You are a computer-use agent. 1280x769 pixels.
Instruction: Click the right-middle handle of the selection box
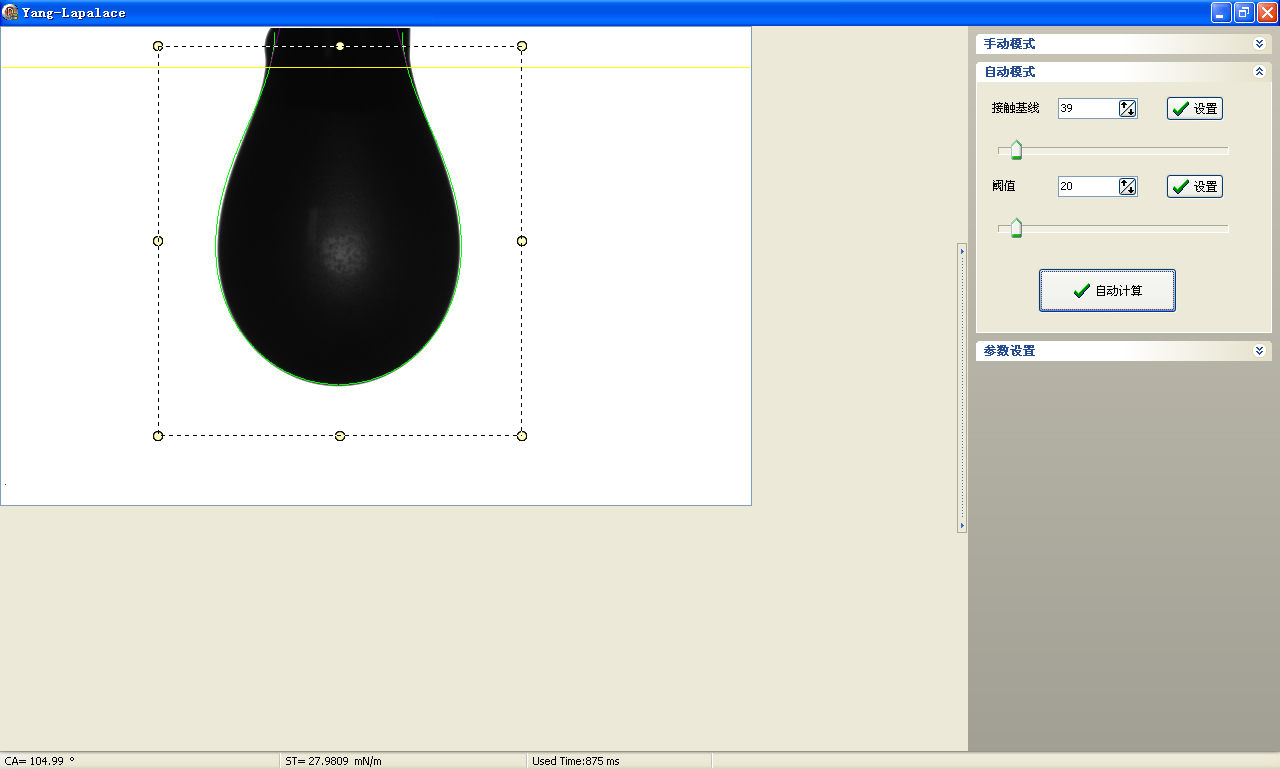click(x=522, y=241)
